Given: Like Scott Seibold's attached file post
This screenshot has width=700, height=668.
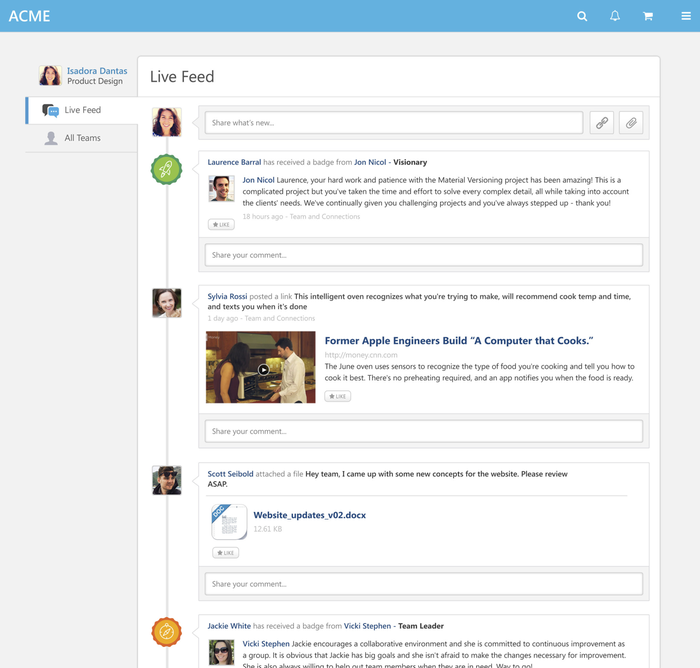Looking at the screenshot, I should click(x=225, y=553).
